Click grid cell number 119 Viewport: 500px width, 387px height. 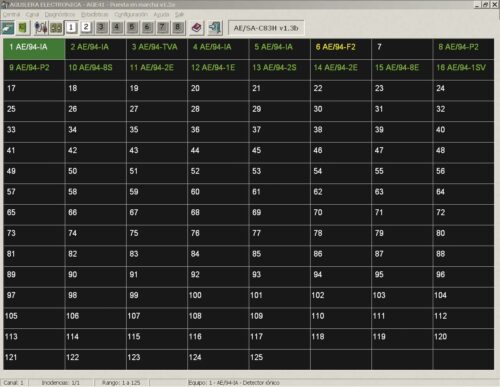click(402, 338)
